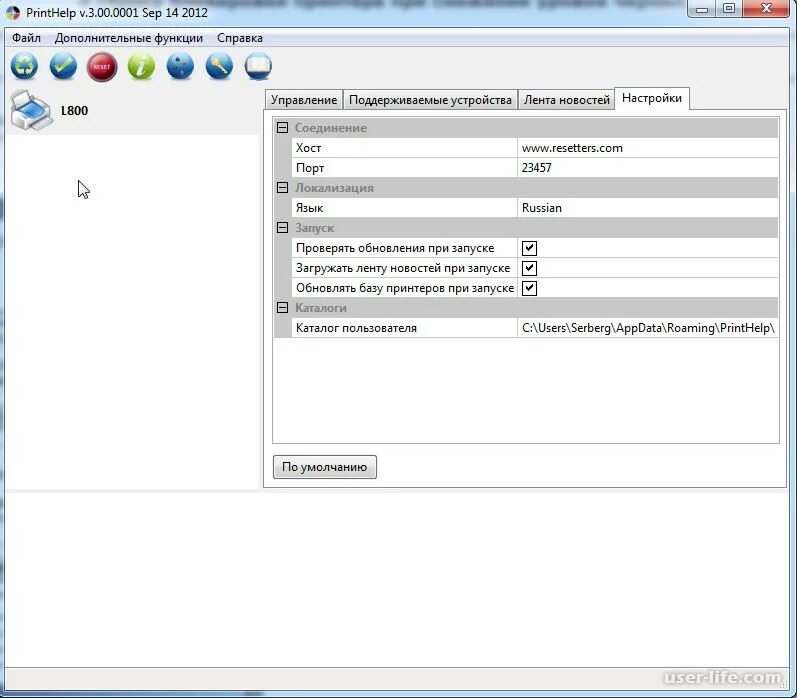Viewport: 797px width, 698px height.
Task: Open the Язык value Russian
Action: [x=648, y=208]
